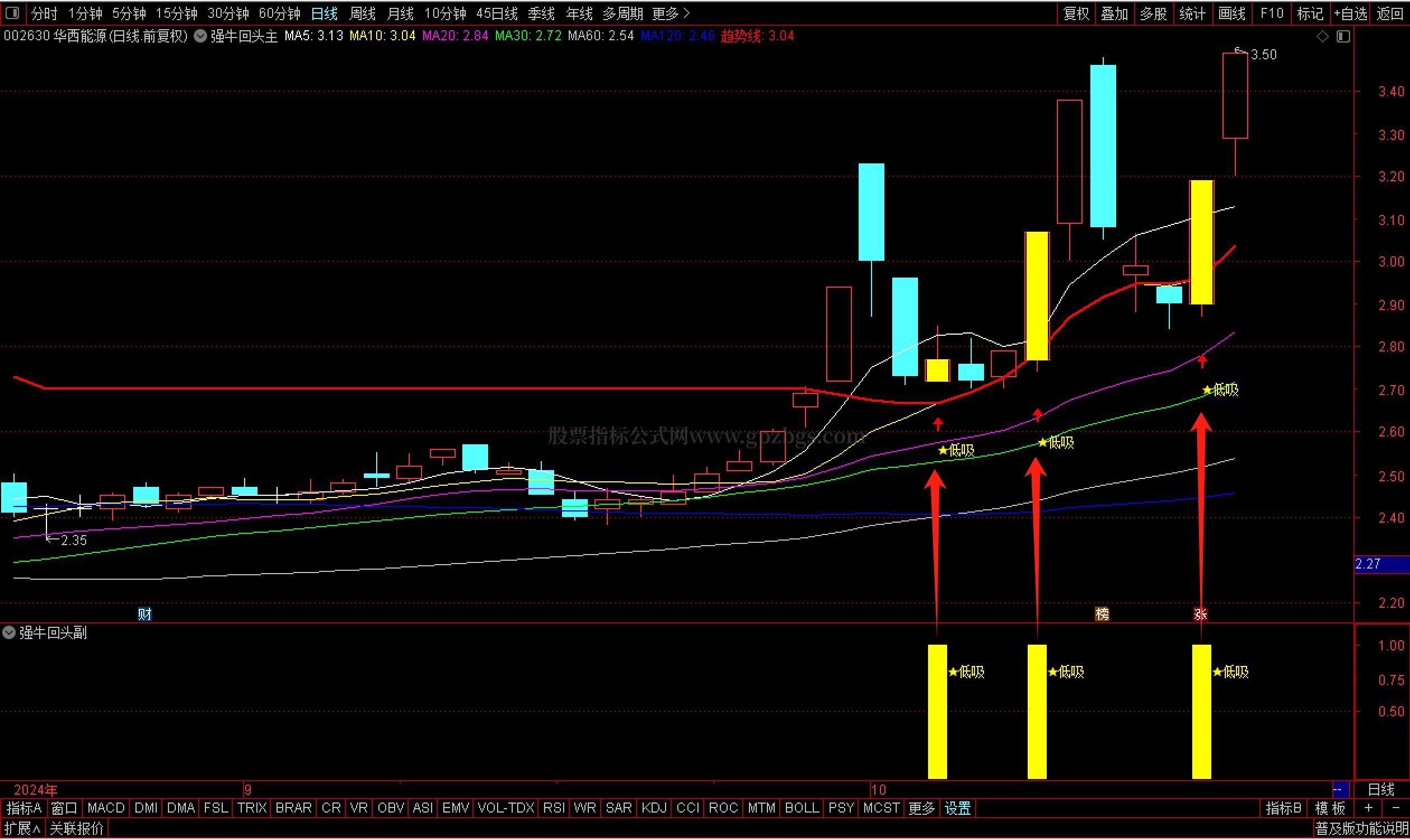Viewport: 1410px width, 840px height.
Task: Click the 榜 ranking marker on chart
Action: pyautogui.click(x=1103, y=614)
